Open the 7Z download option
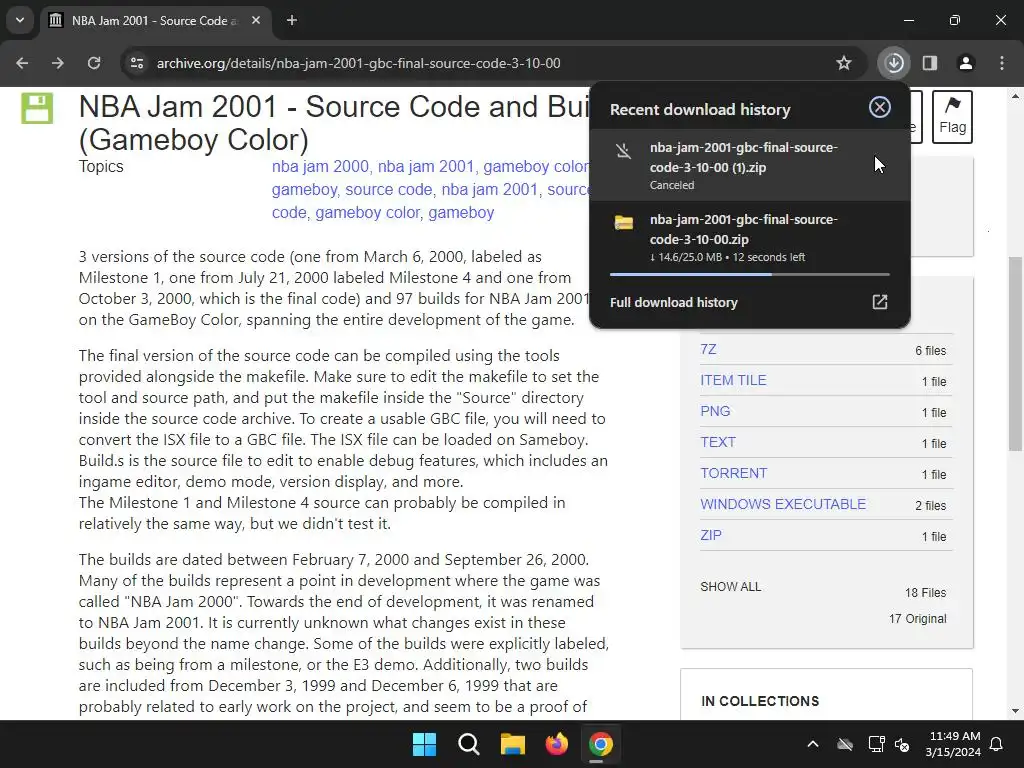 pos(708,349)
